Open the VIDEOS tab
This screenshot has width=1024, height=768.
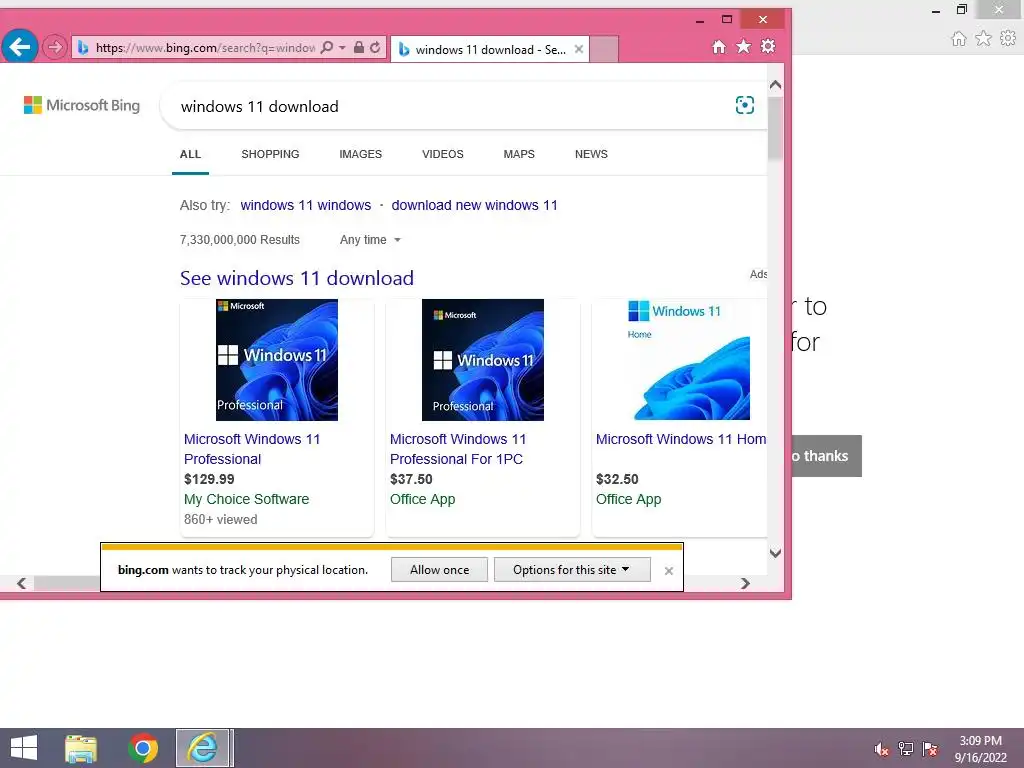[443, 155]
